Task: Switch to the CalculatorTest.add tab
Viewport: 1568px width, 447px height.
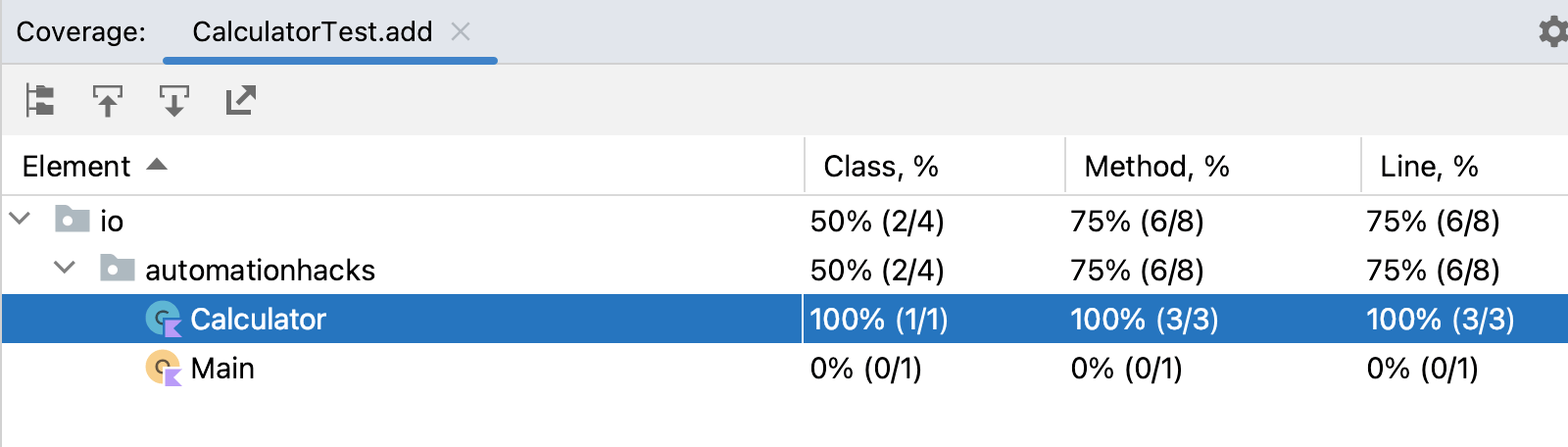Action: coord(312,32)
